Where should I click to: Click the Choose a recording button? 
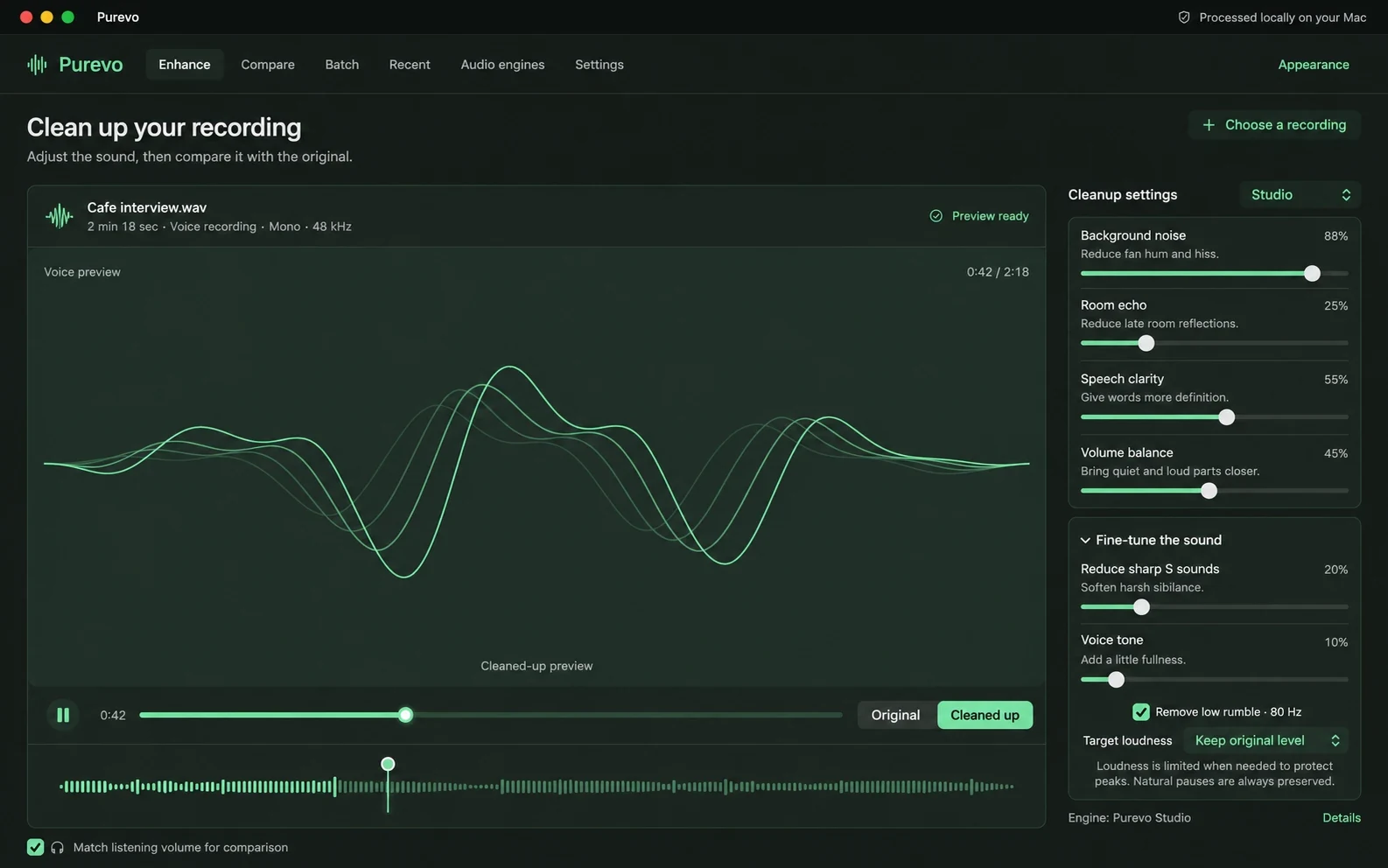tap(1274, 125)
